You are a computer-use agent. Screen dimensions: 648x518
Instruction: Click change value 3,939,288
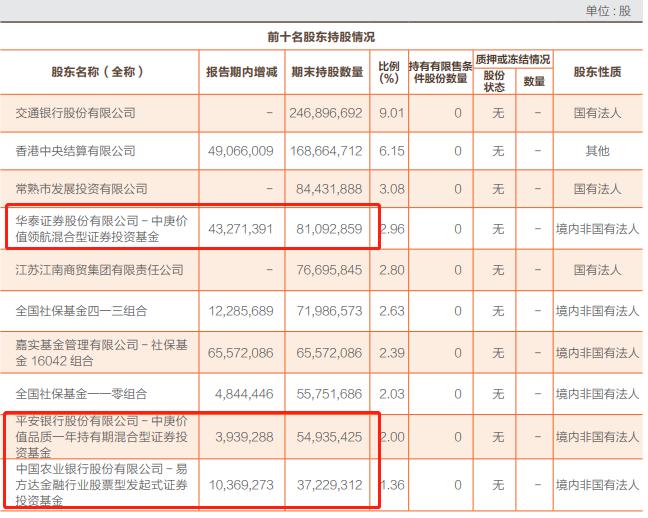[x=244, y=437]
